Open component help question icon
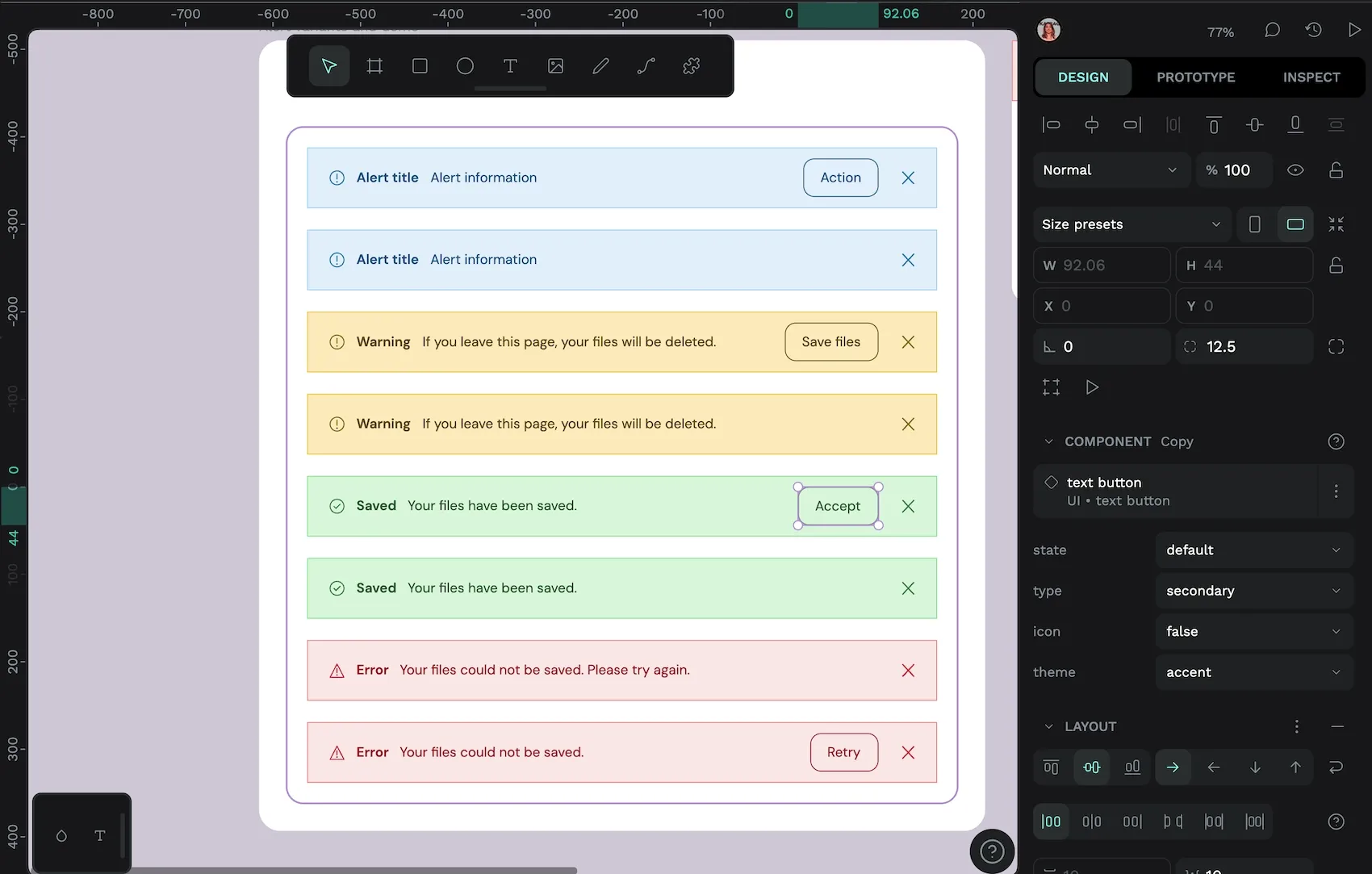Screen dimensions: 1372x874 coord(1336,441)
